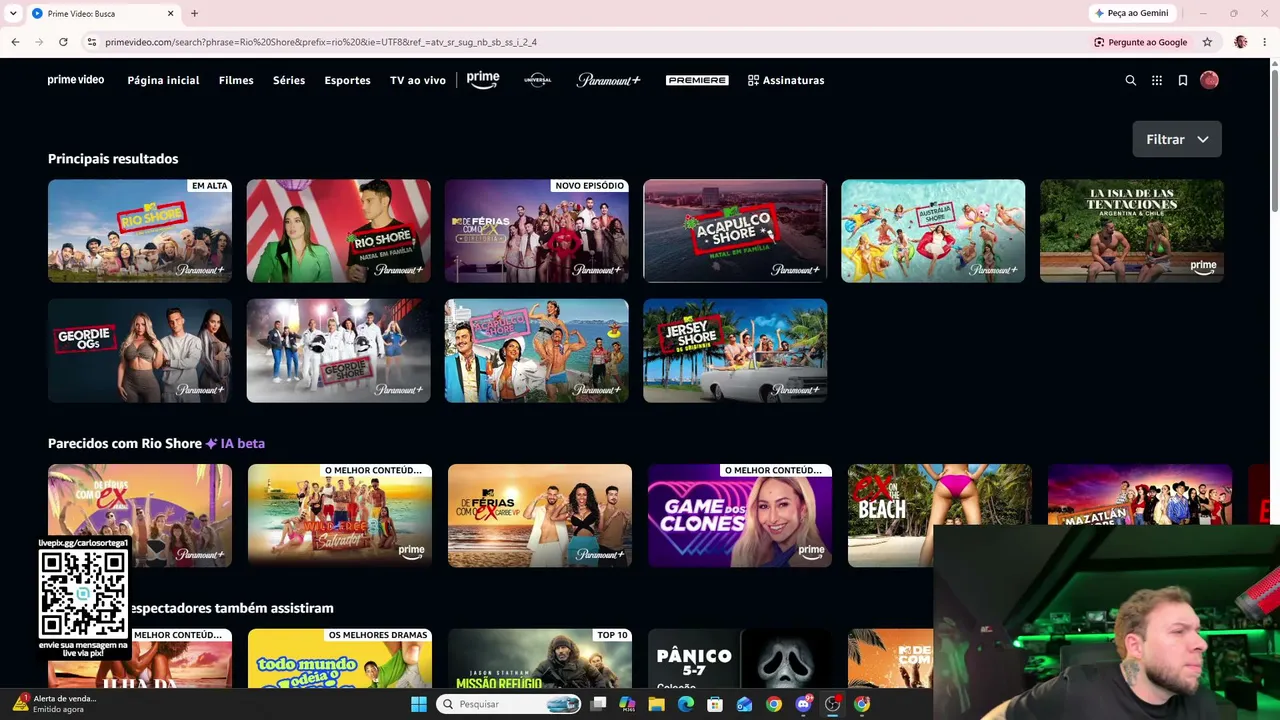Open a new Chrome tab
The width and height of the screenshot is (1280, 720).
[x=194, y=13]
